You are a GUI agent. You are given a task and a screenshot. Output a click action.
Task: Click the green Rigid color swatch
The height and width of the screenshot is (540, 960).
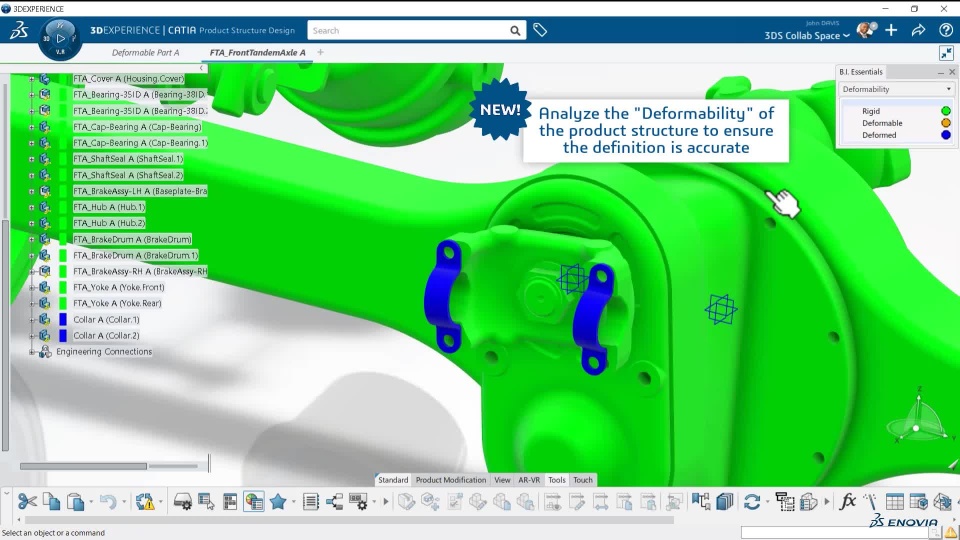[x=946, y=111]
